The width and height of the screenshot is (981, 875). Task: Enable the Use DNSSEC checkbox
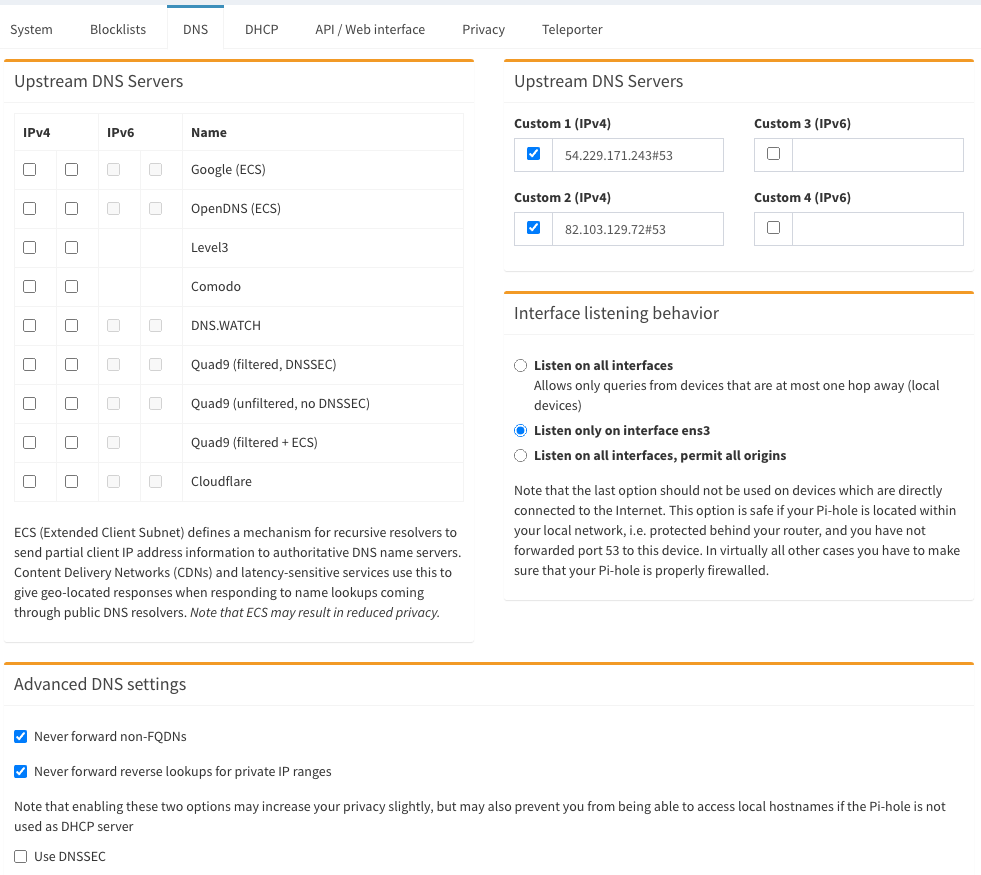21,857
